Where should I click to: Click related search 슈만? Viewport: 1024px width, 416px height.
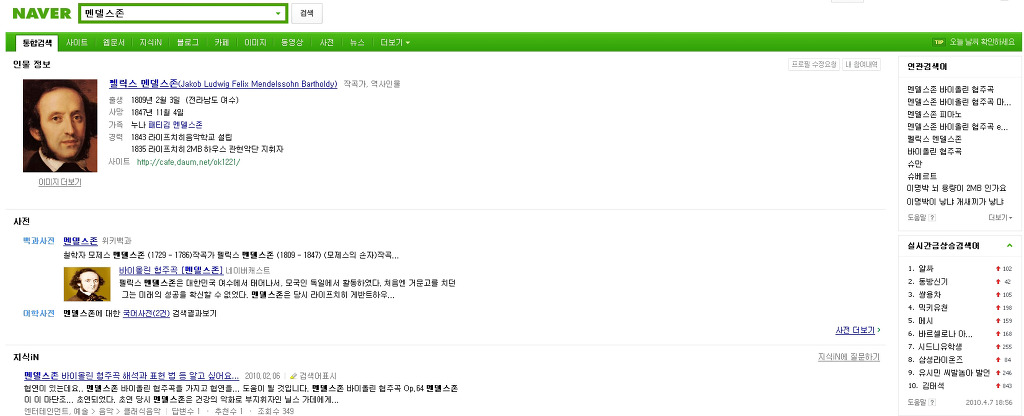[x=914, y=164]
